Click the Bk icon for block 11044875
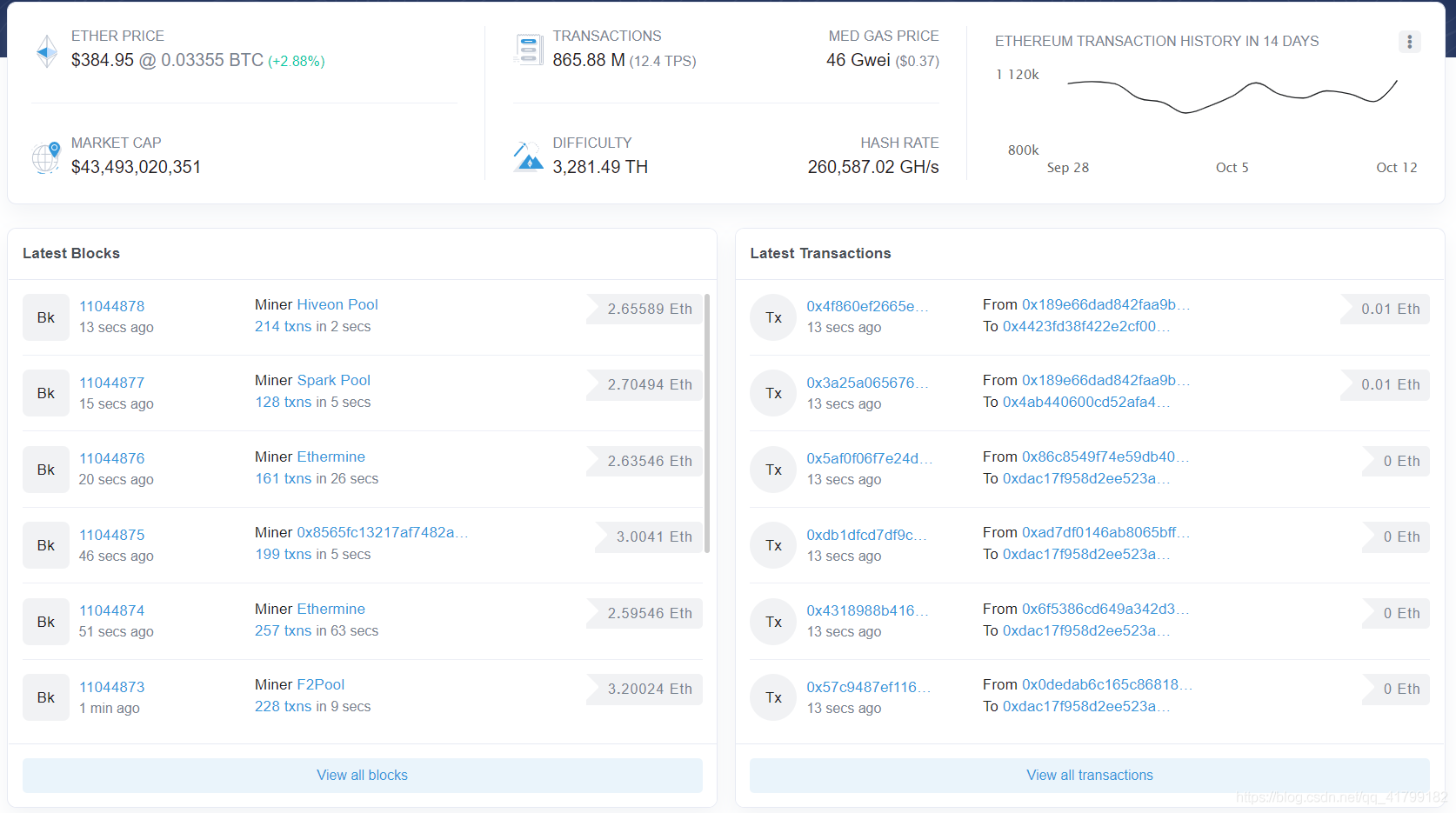Viewport: 1456px width, 813px height. pos(46,545)
